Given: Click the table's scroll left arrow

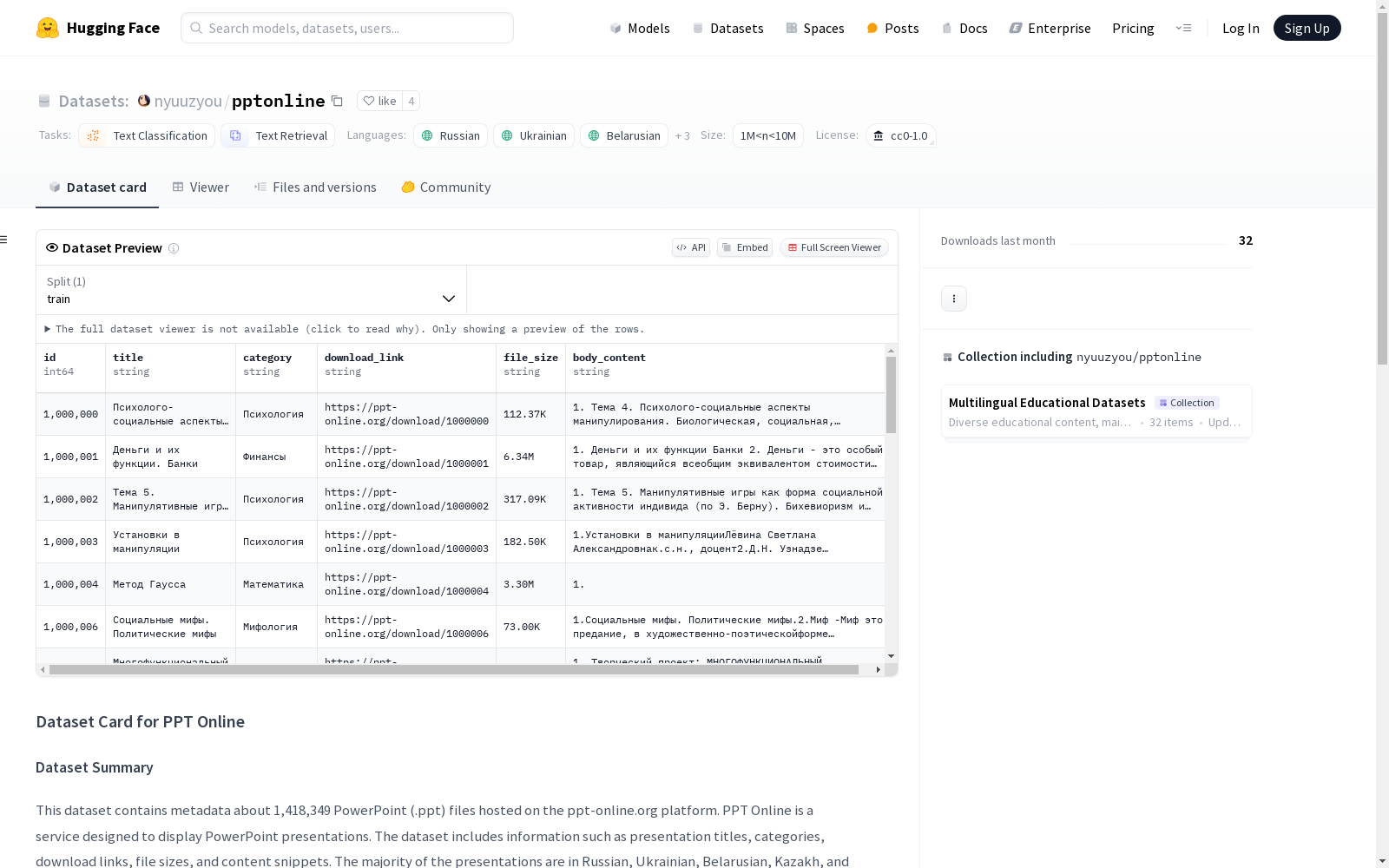Looking at the screenshot, I should pos(43,670).
